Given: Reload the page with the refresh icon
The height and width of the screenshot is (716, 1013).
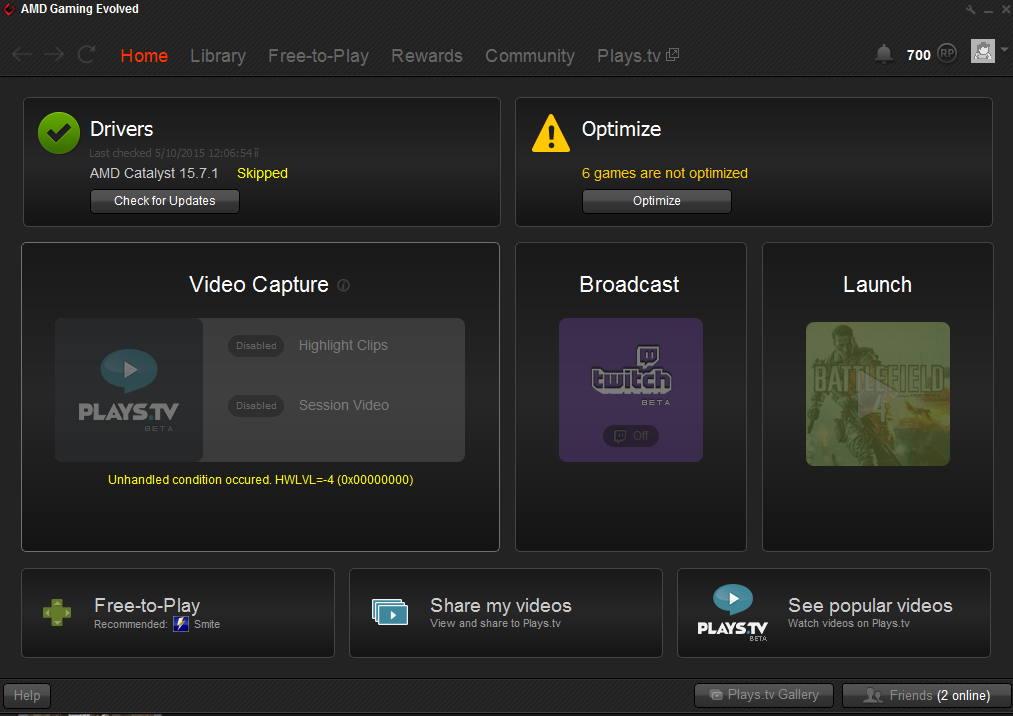Looking at the screenshot, I should pos(87,54).
